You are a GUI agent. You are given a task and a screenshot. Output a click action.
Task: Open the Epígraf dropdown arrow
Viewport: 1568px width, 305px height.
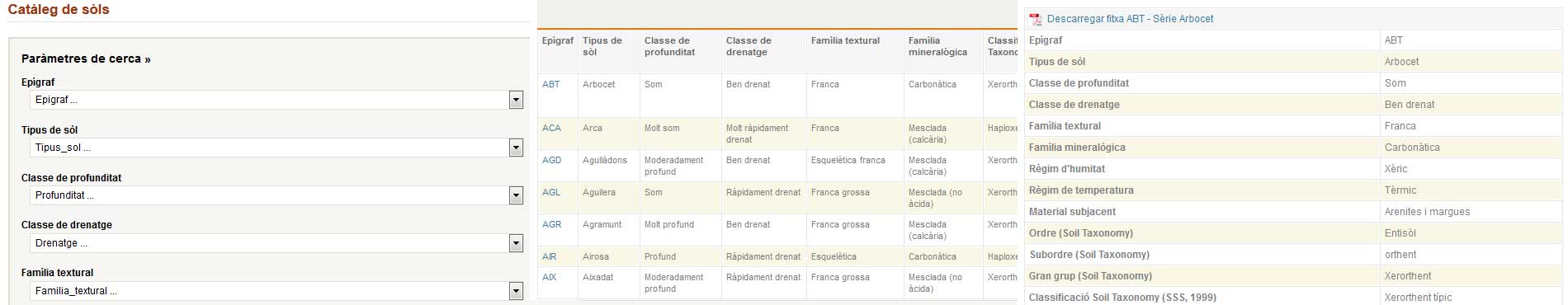pos(516,101)
